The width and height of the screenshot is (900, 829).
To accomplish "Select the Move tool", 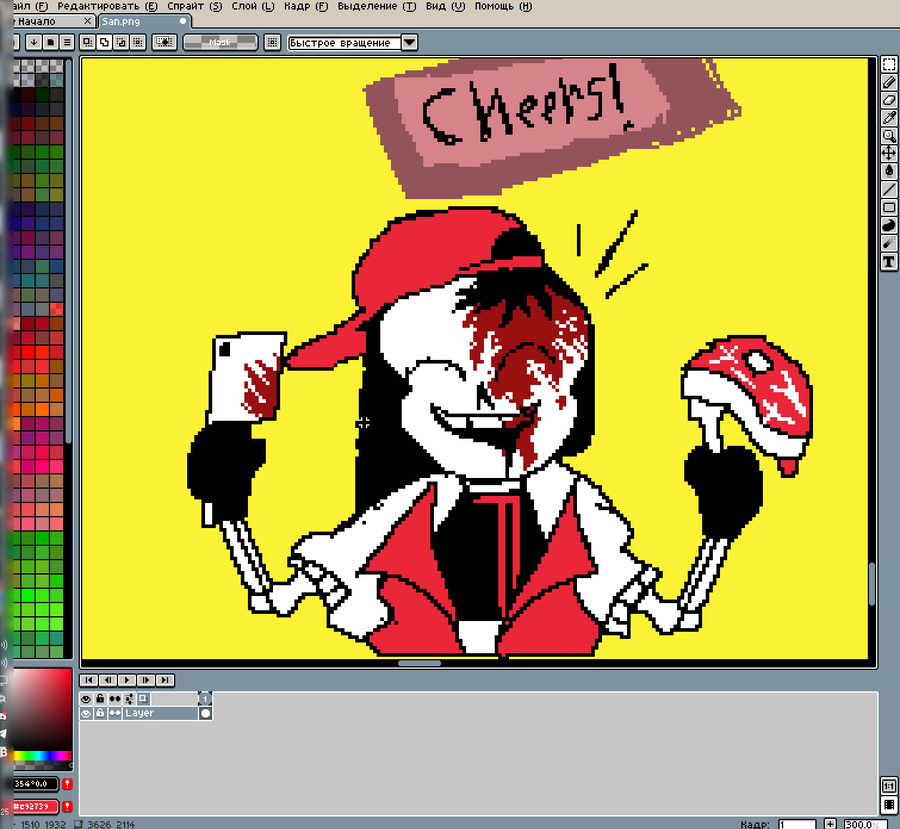I will point(889,153).
